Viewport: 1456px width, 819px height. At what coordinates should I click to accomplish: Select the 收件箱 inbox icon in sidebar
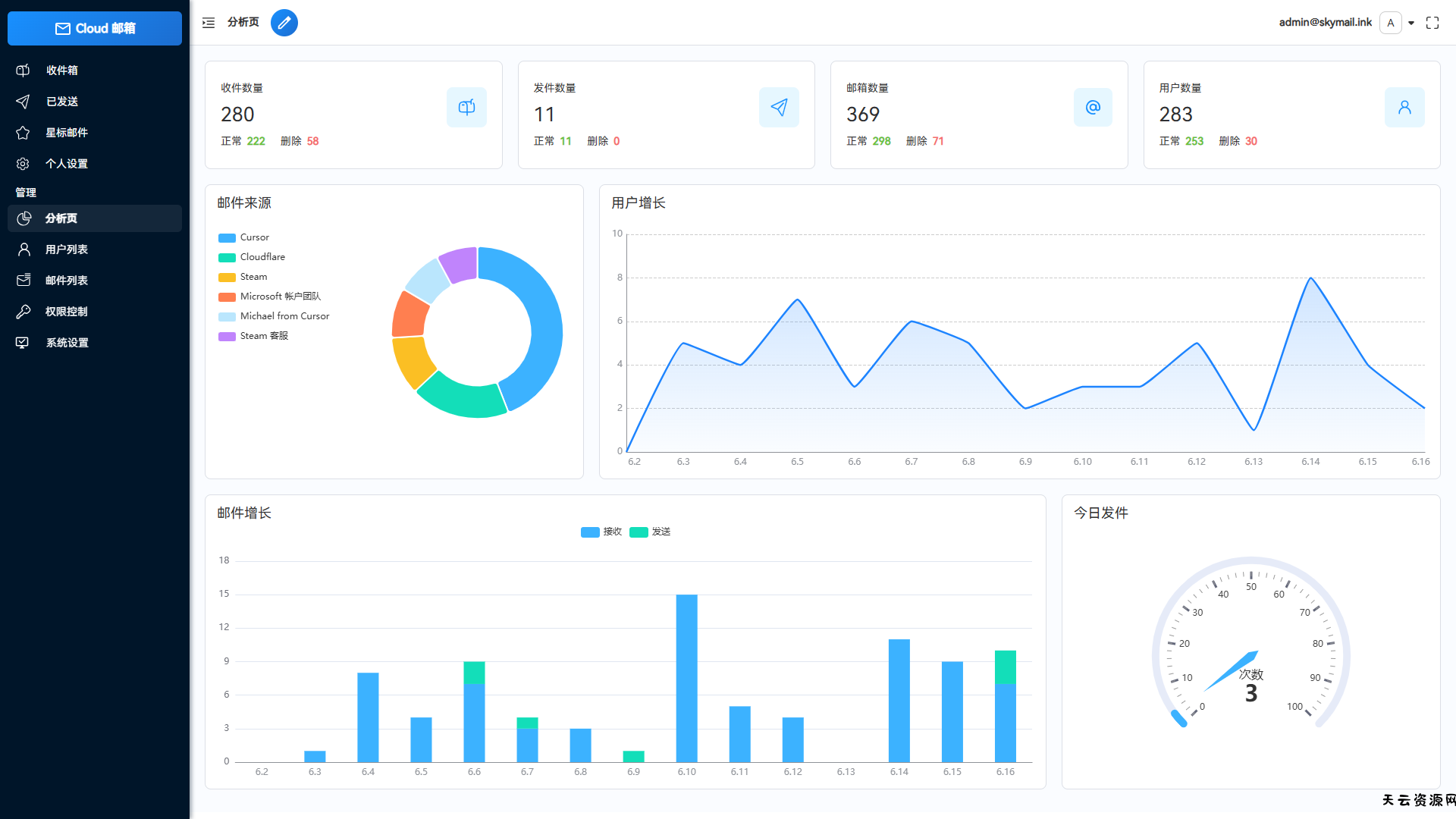tap(23, 70)
